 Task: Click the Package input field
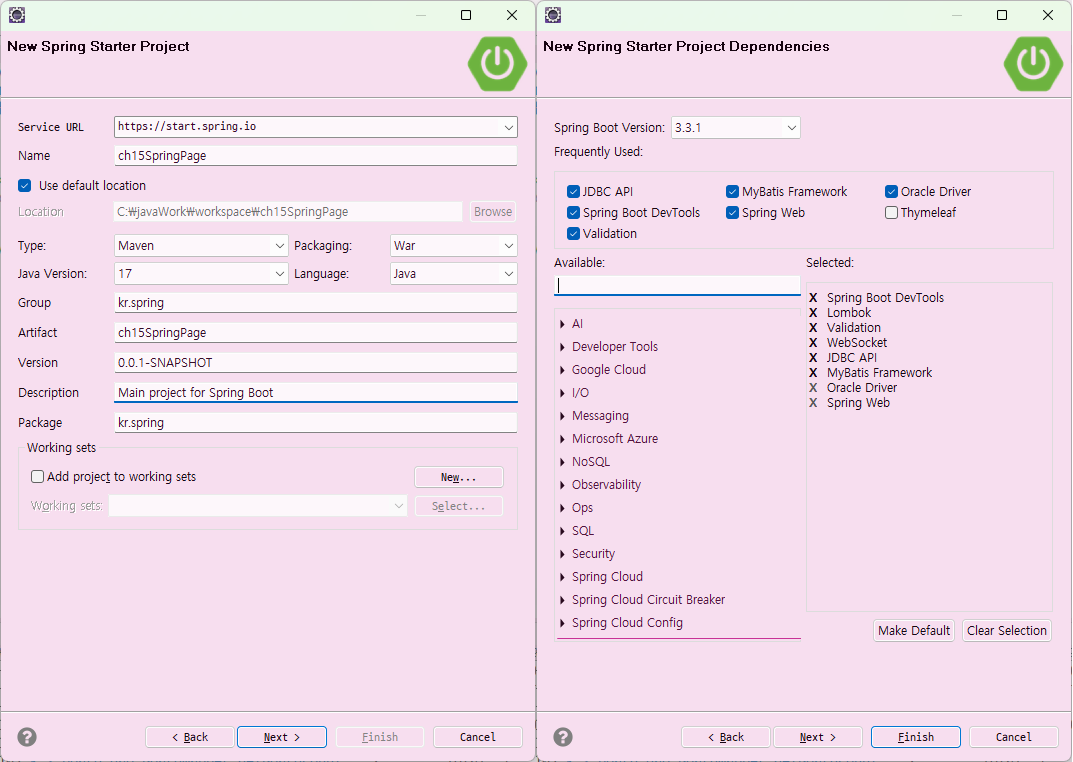point(315,423)
